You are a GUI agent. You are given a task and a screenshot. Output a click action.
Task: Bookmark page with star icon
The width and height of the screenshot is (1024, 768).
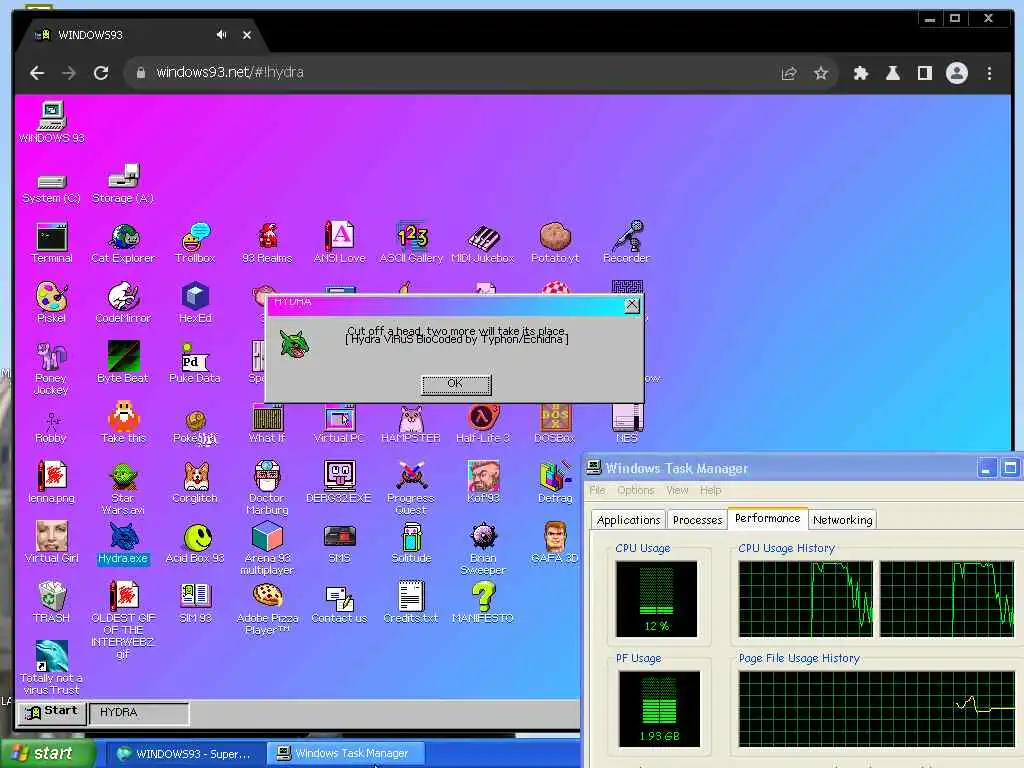point(820,73)
